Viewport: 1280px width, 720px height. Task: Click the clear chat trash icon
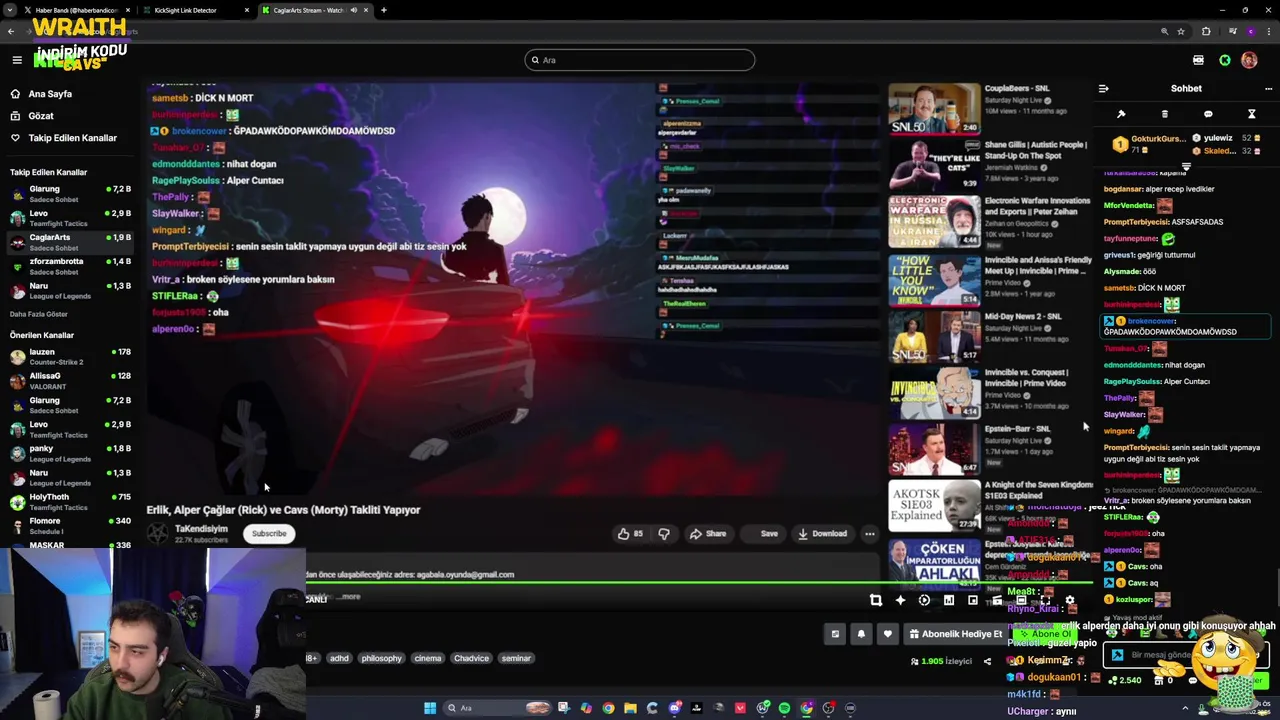pyautogui.click(x=1164, y=114)
